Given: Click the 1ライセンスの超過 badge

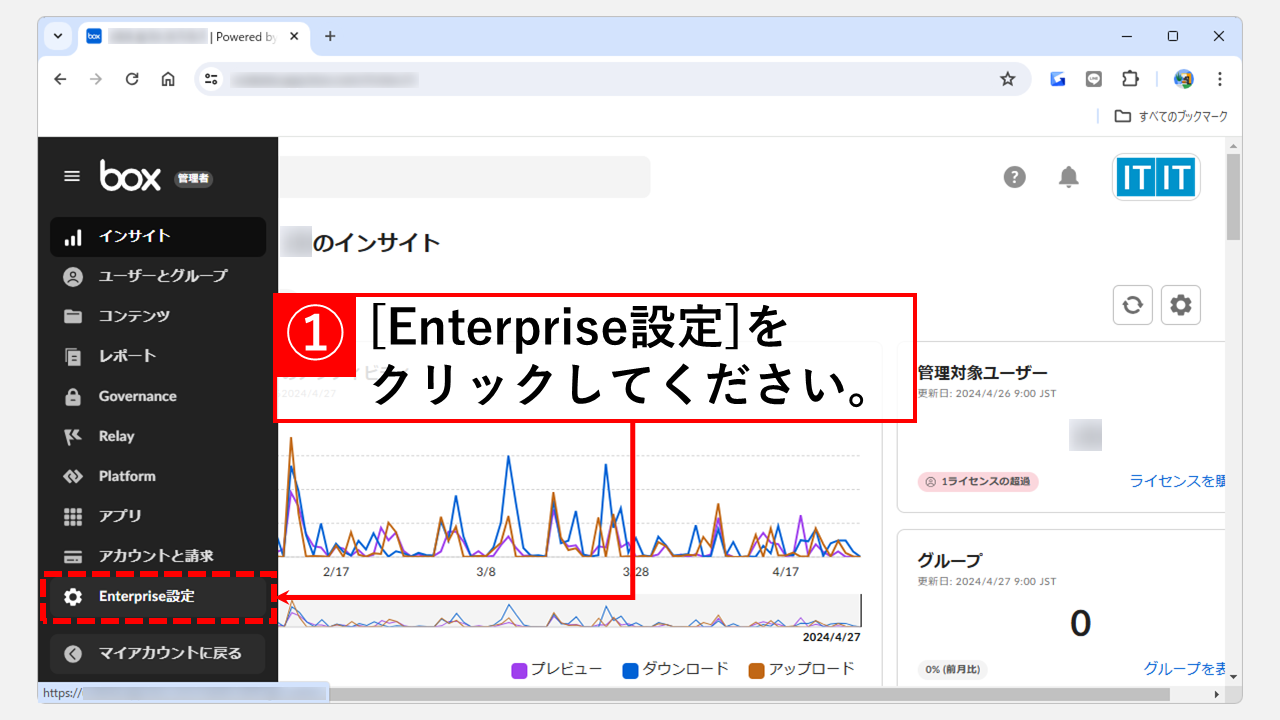Looking at the screenshot, I should (x=978, y=481).
